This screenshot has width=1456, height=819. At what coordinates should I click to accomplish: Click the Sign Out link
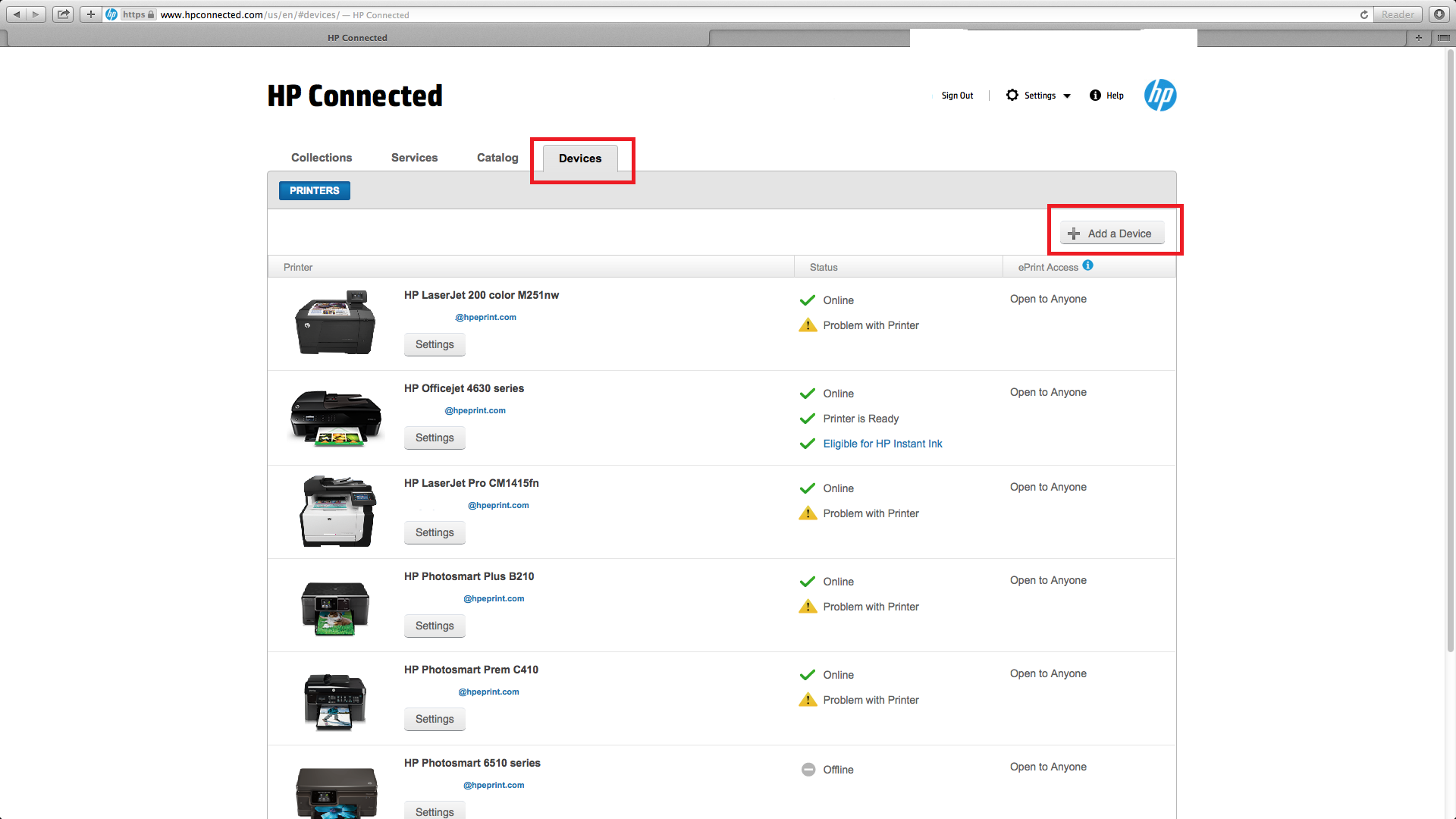click(x=957, y=96)
